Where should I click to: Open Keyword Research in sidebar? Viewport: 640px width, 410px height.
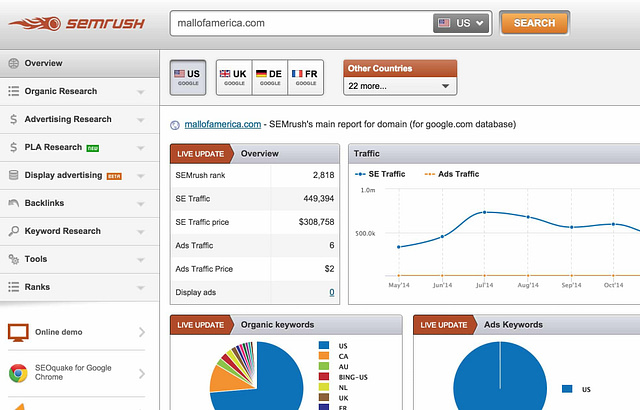79,231
